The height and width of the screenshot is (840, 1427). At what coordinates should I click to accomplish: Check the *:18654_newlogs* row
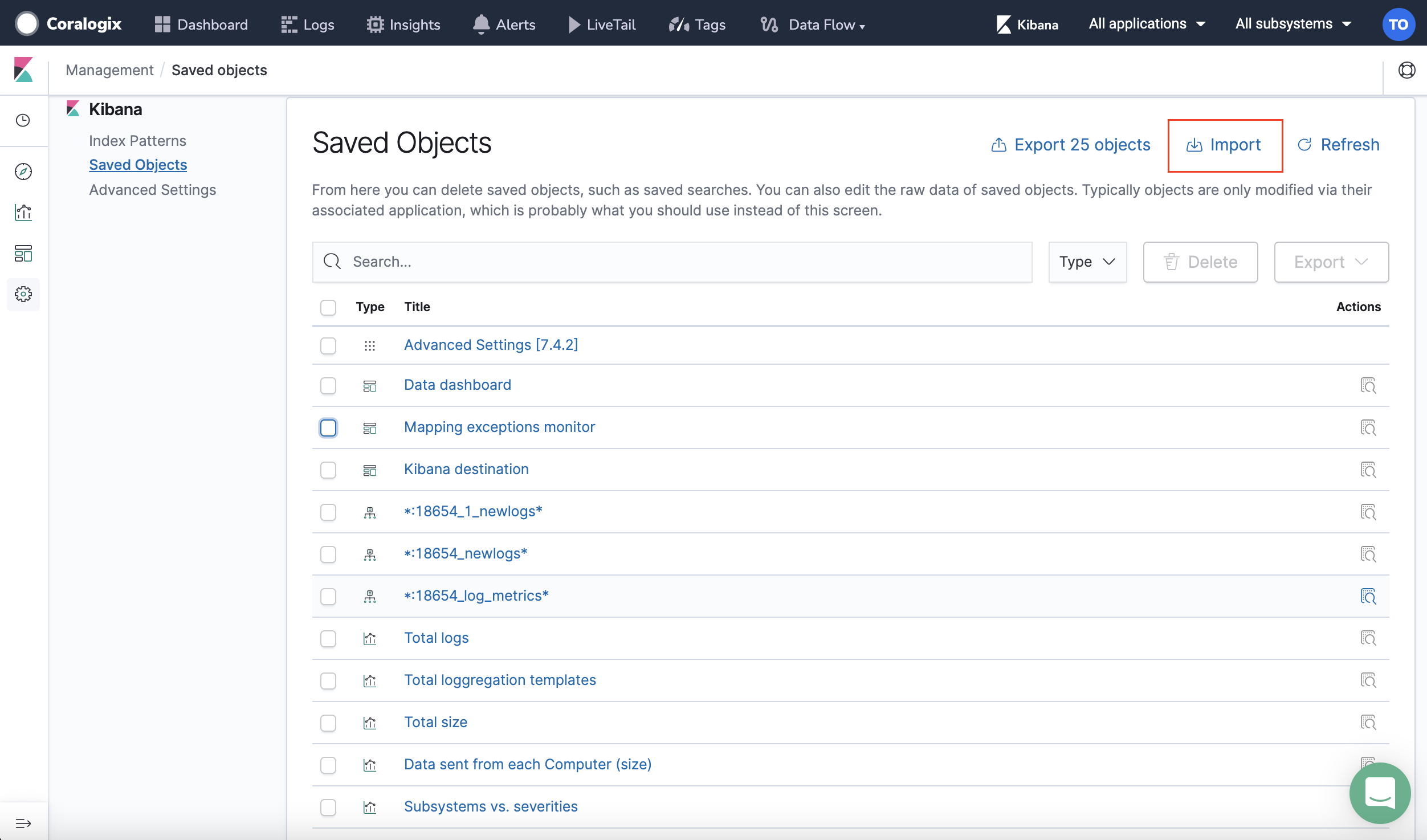click(328, 554)
